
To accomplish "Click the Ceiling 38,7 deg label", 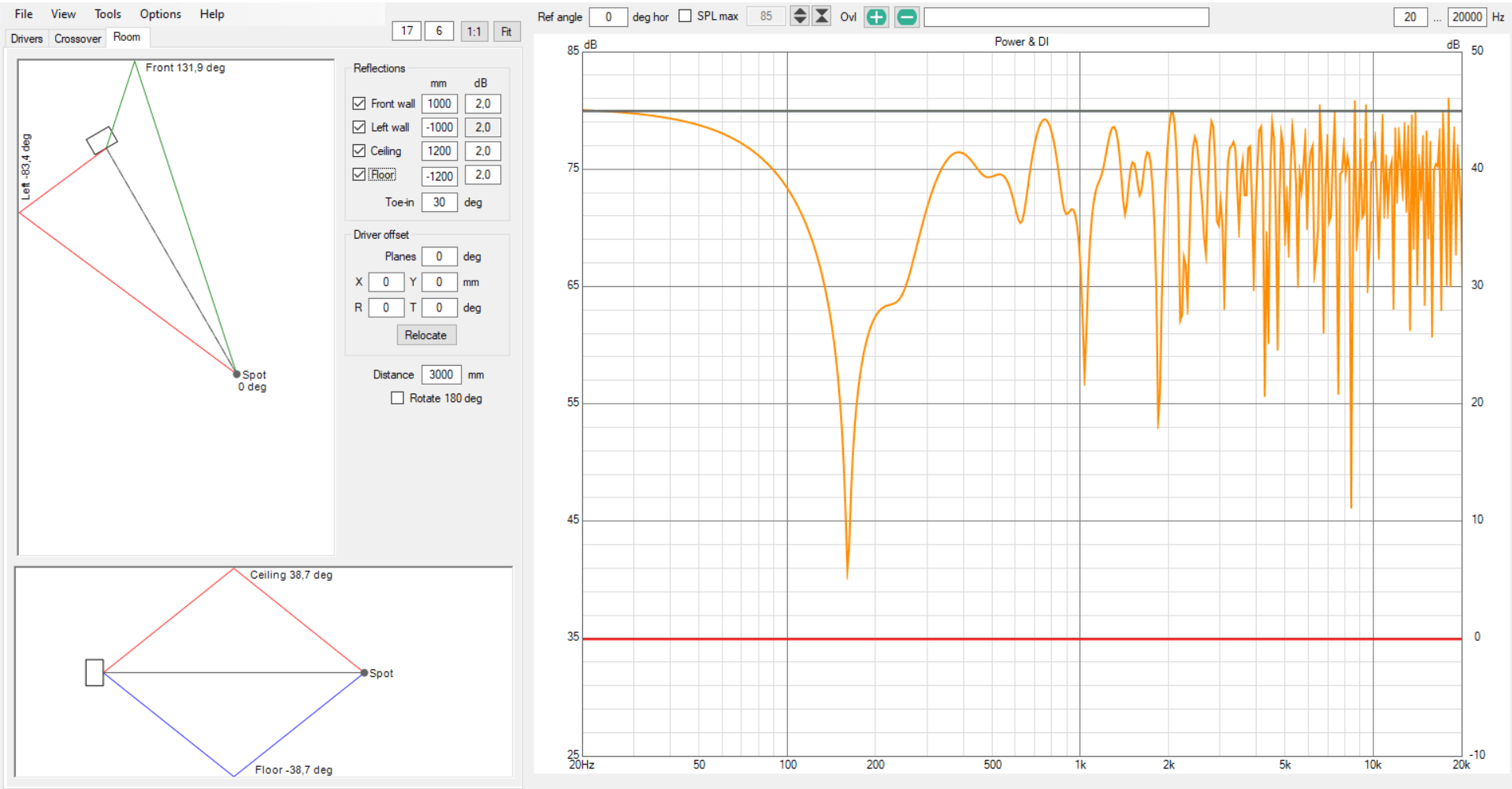I will pos(292,575).
